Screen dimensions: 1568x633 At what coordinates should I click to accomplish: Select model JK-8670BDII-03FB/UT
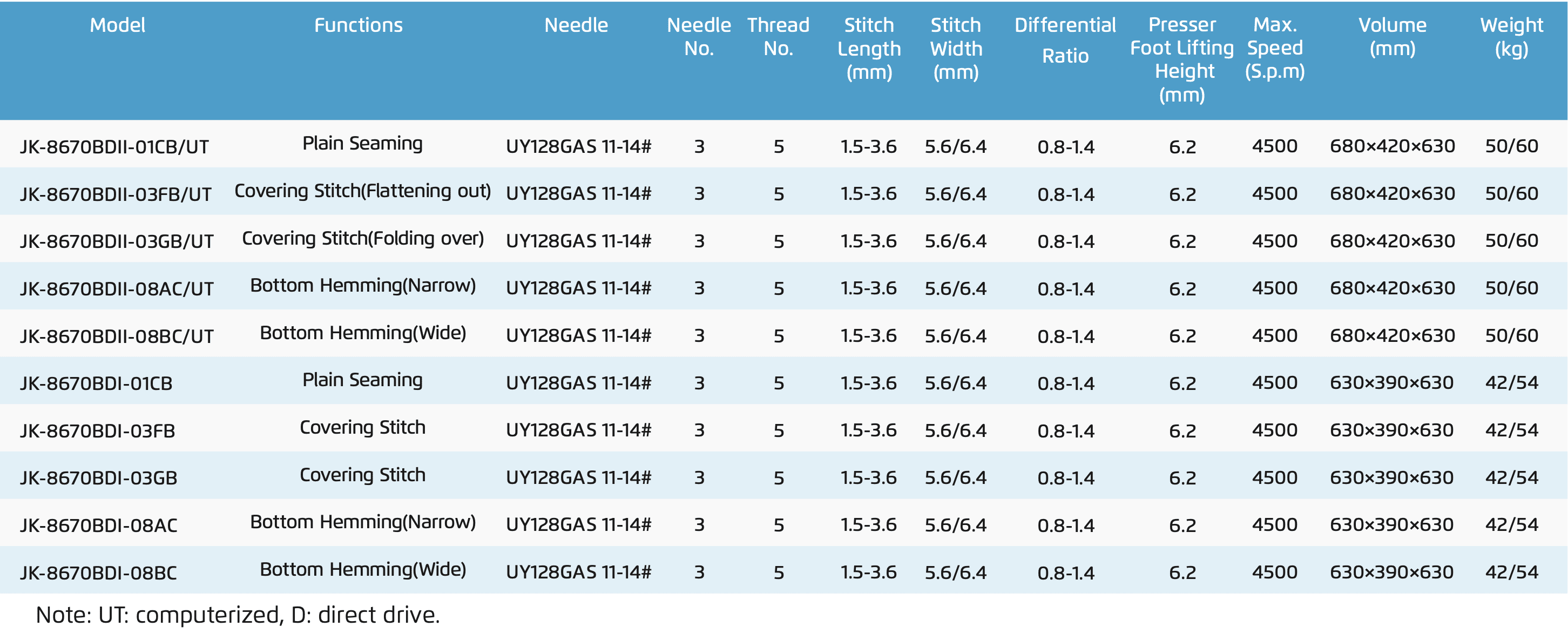116,194
